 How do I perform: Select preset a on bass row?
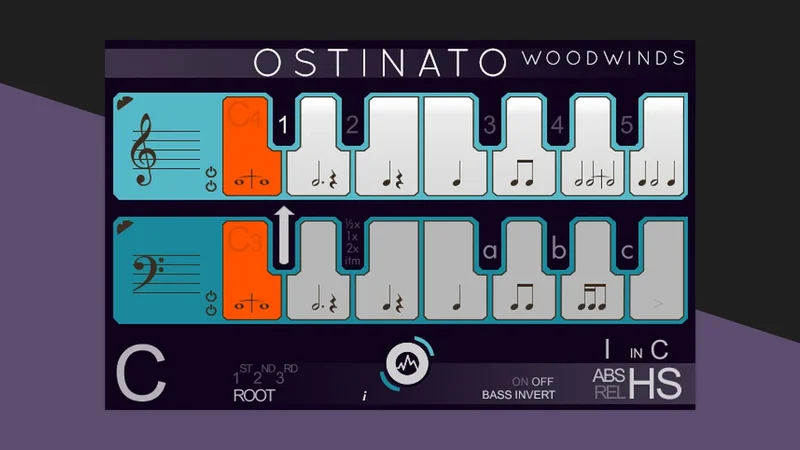490,251
